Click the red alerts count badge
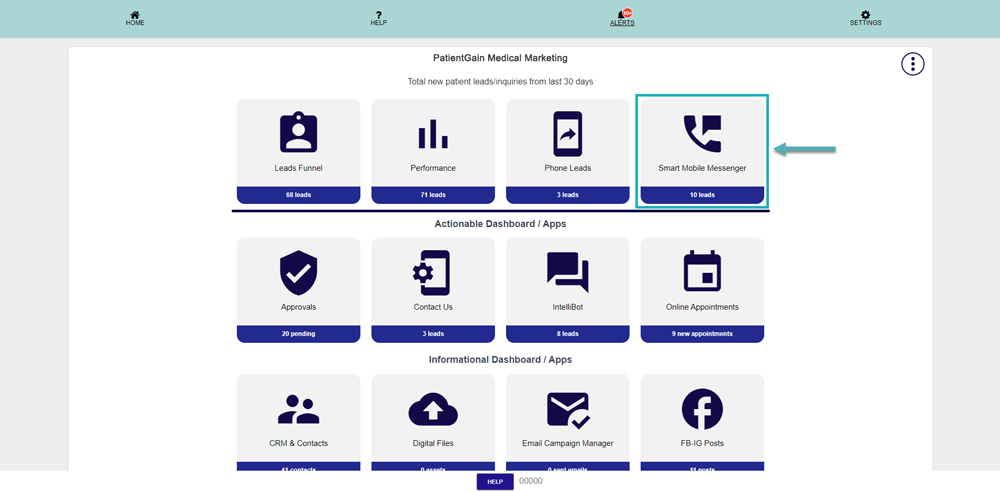 (x=628, y=12)
